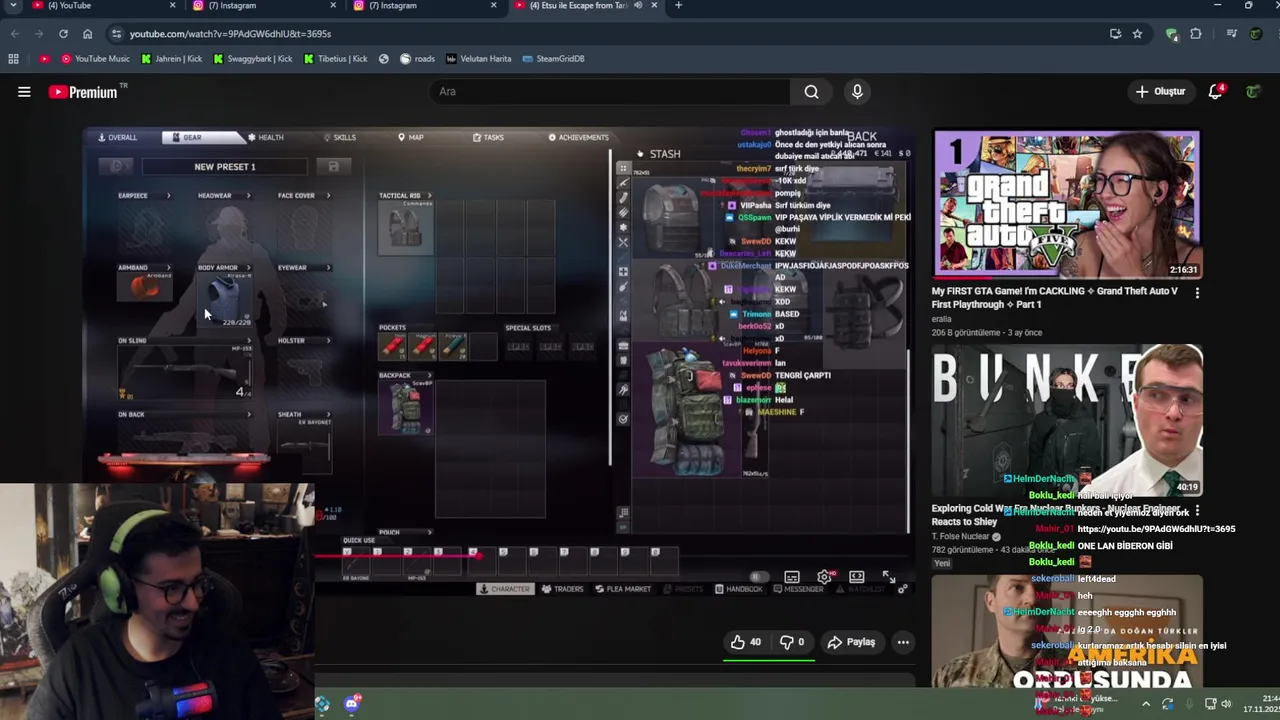The width and height of the screenshot is (1280, 720).
Task: Select the Kirasa-N body armor item
Action: point(224,299)
